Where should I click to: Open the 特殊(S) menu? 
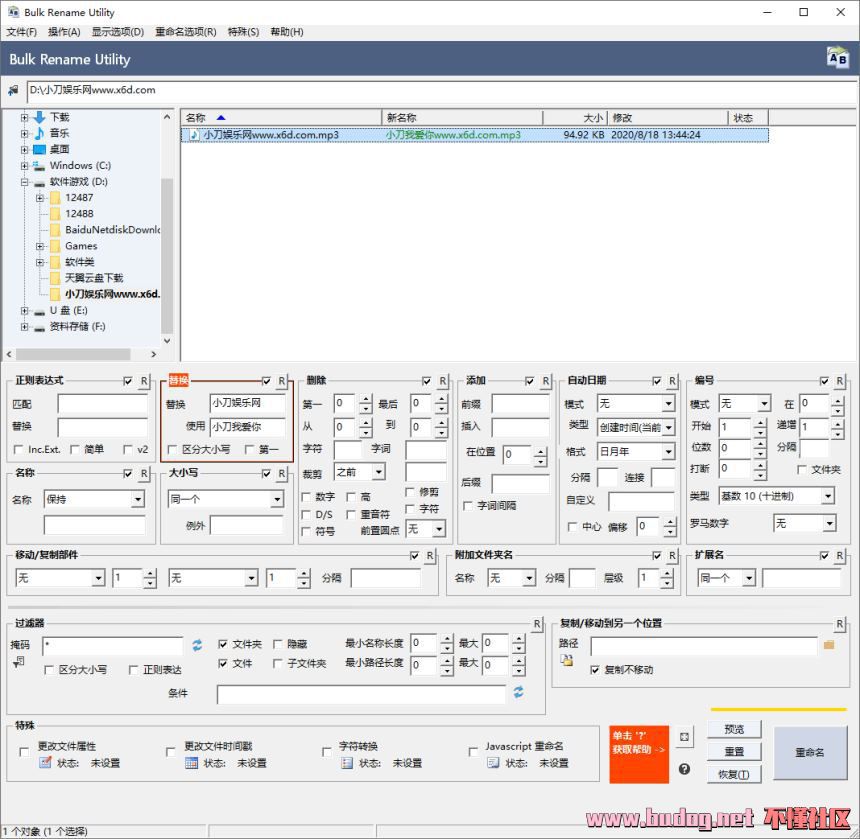coord(243,32)
